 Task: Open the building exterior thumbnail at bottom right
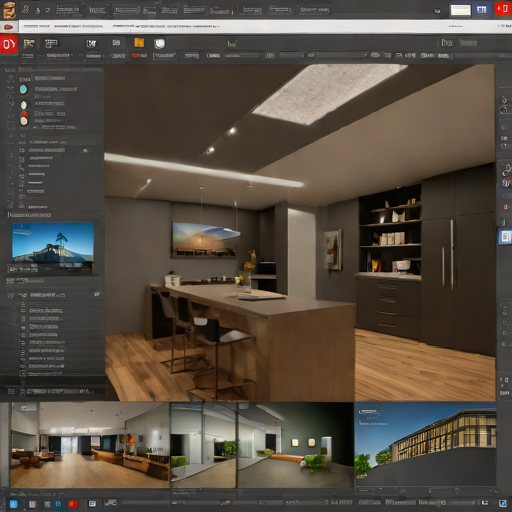click(x=425, y=444)
